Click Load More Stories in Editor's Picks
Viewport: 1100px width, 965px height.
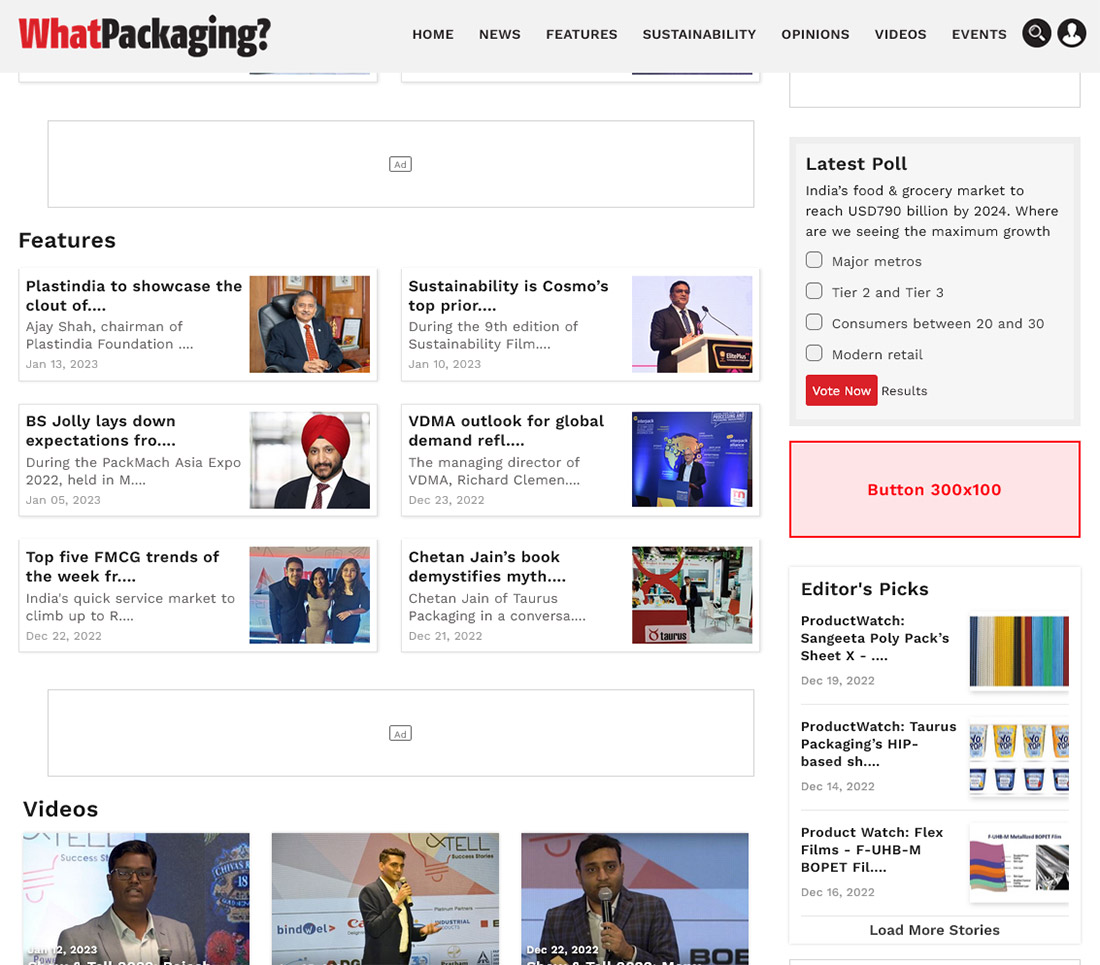pos(934,930)
